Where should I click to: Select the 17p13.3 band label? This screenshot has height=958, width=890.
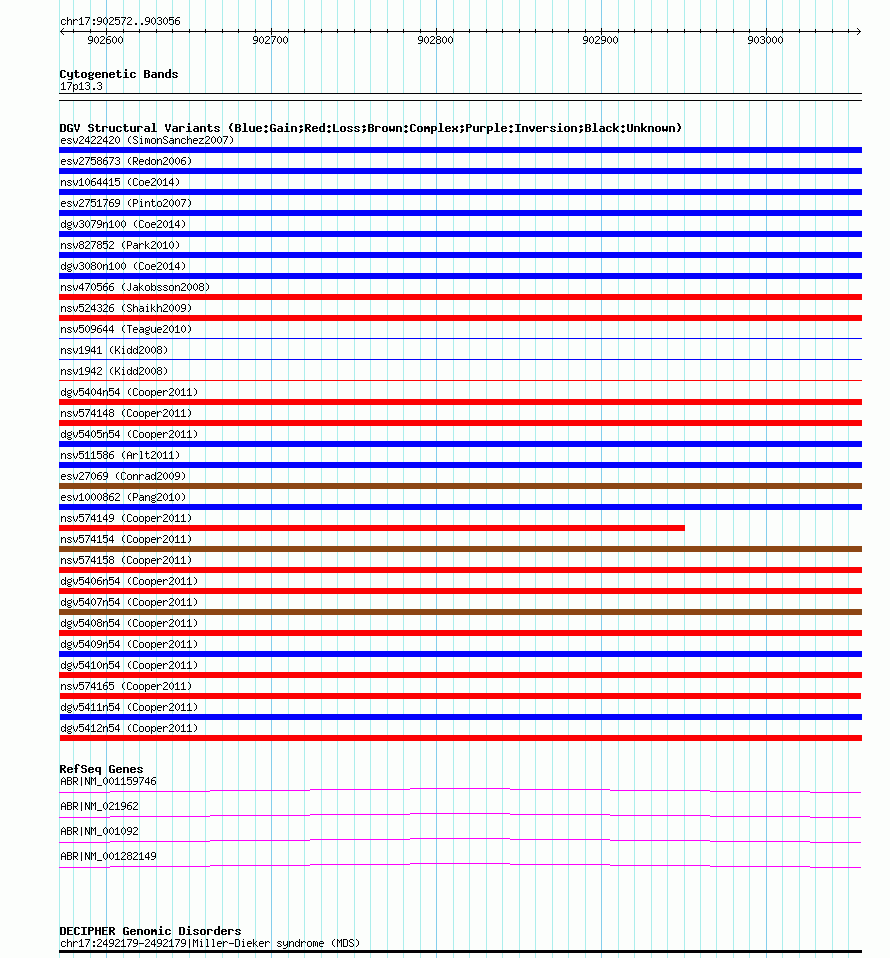(81, 86)
